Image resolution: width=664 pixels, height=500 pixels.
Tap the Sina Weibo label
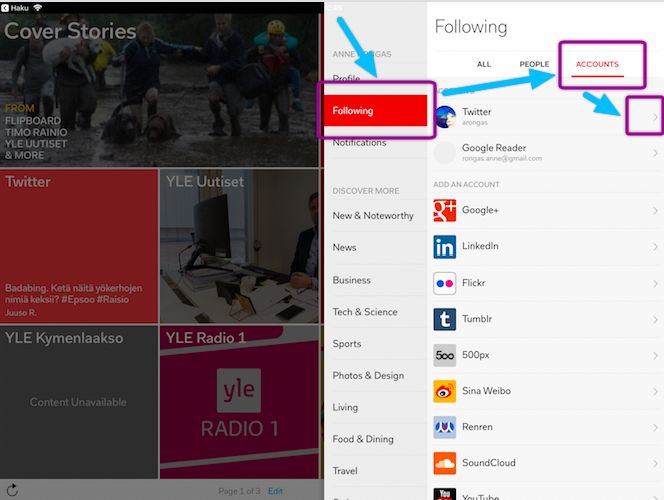click(486, 391)
